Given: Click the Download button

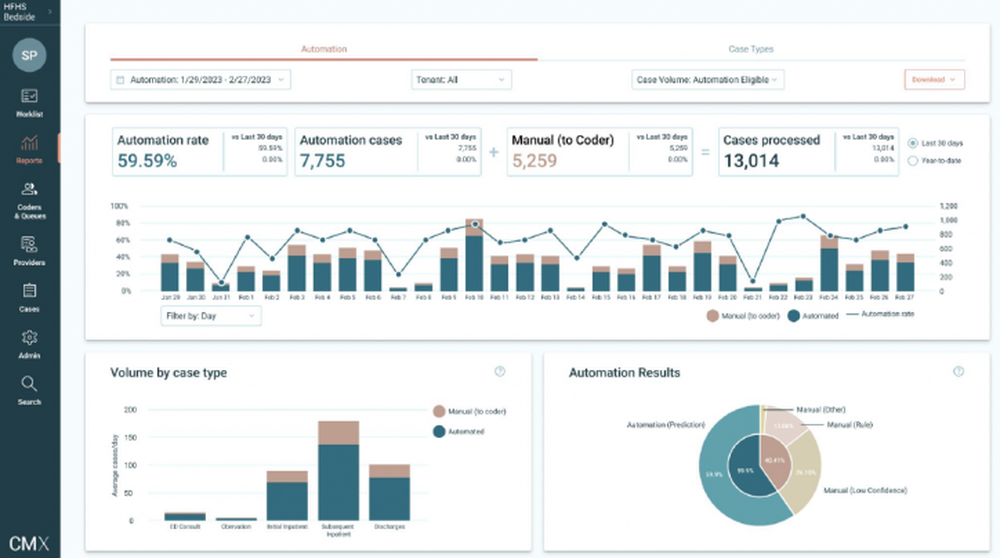Looking at the screenshot, I should [934, 80].
